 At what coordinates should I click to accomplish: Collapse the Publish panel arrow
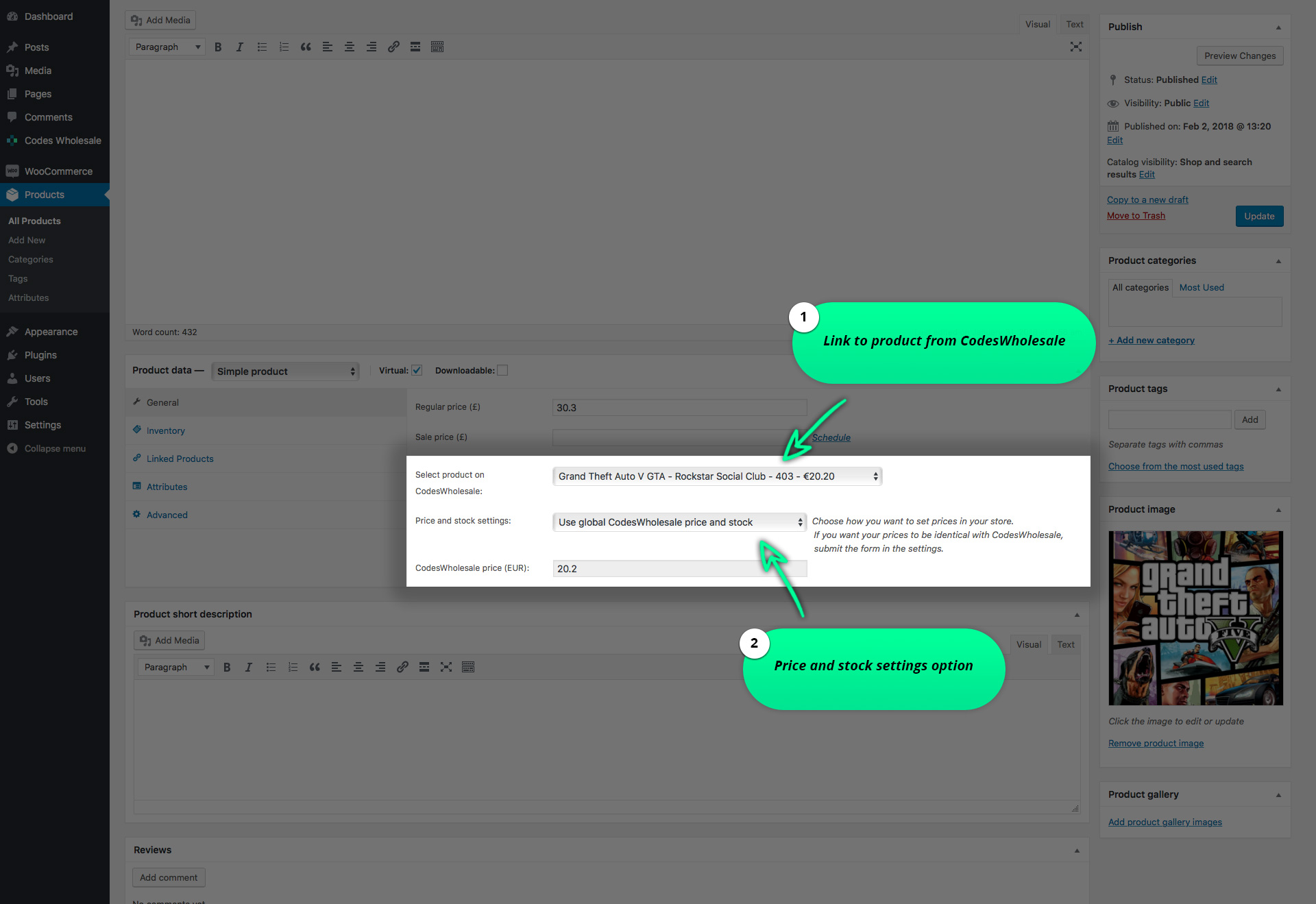pos(1278,27)
